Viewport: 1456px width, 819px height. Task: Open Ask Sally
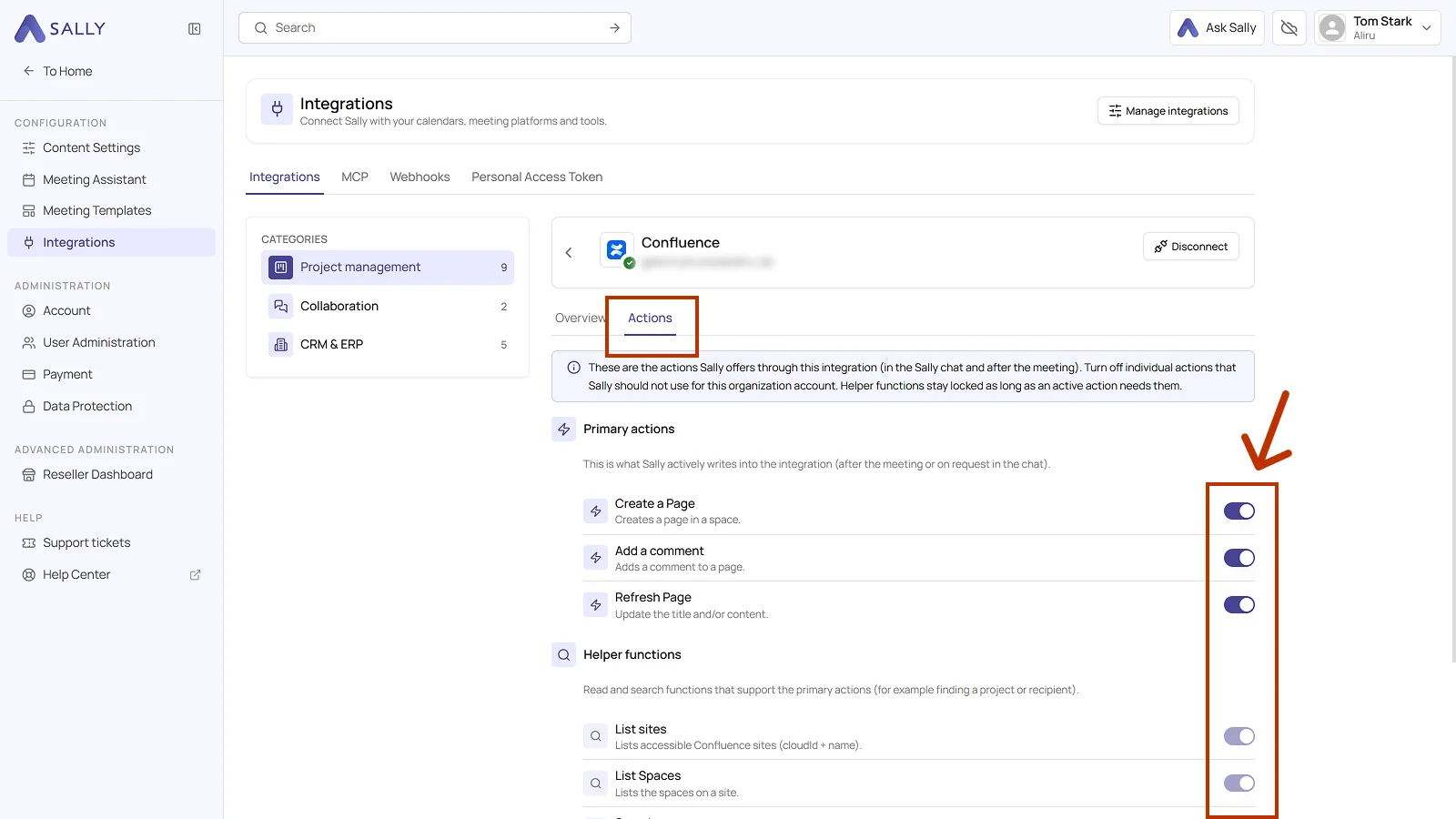coord(1217,28)
